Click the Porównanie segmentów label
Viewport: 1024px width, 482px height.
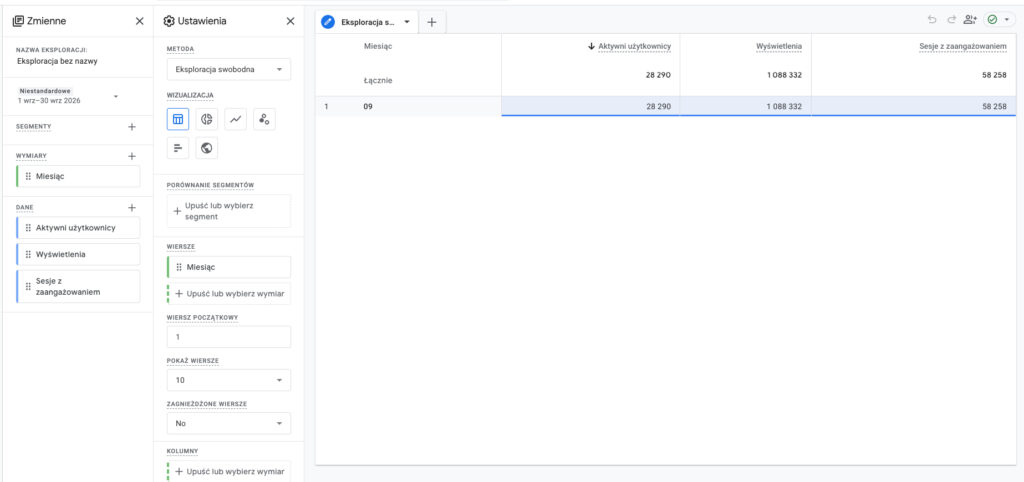pos(210,185)
